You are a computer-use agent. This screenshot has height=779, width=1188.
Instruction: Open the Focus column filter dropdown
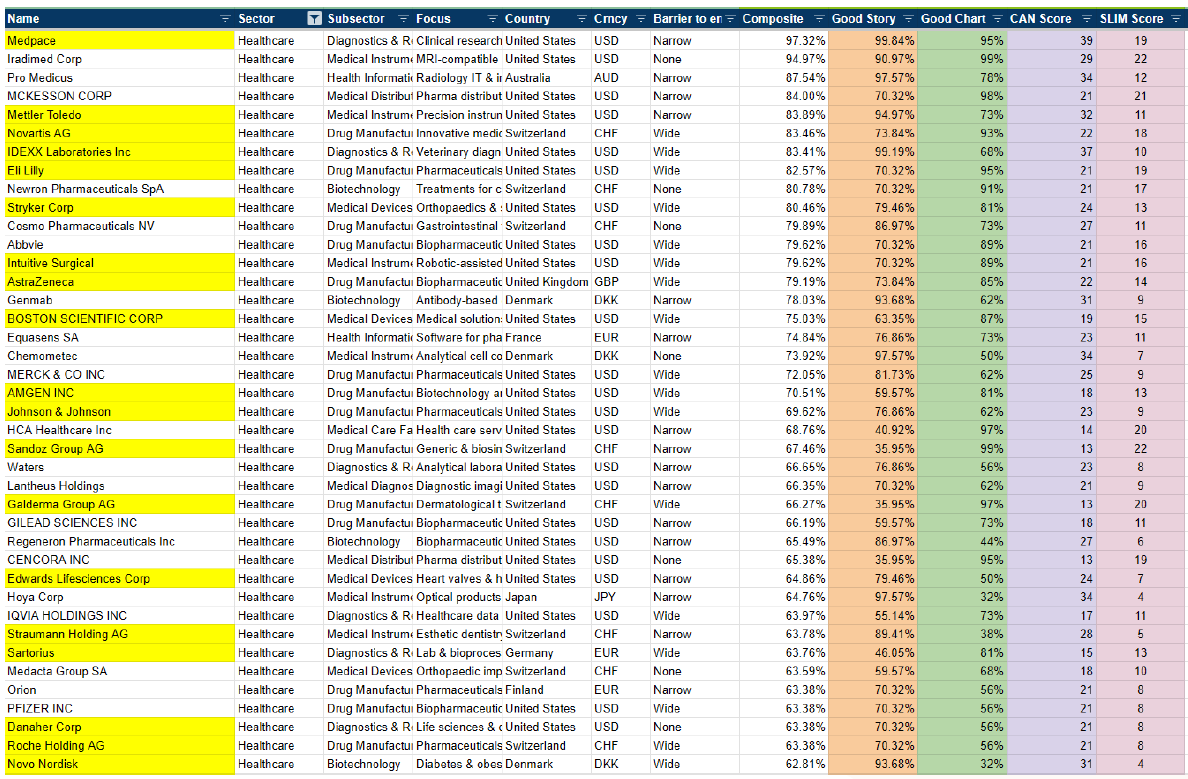pyautogui.click(x=492, y=19)
